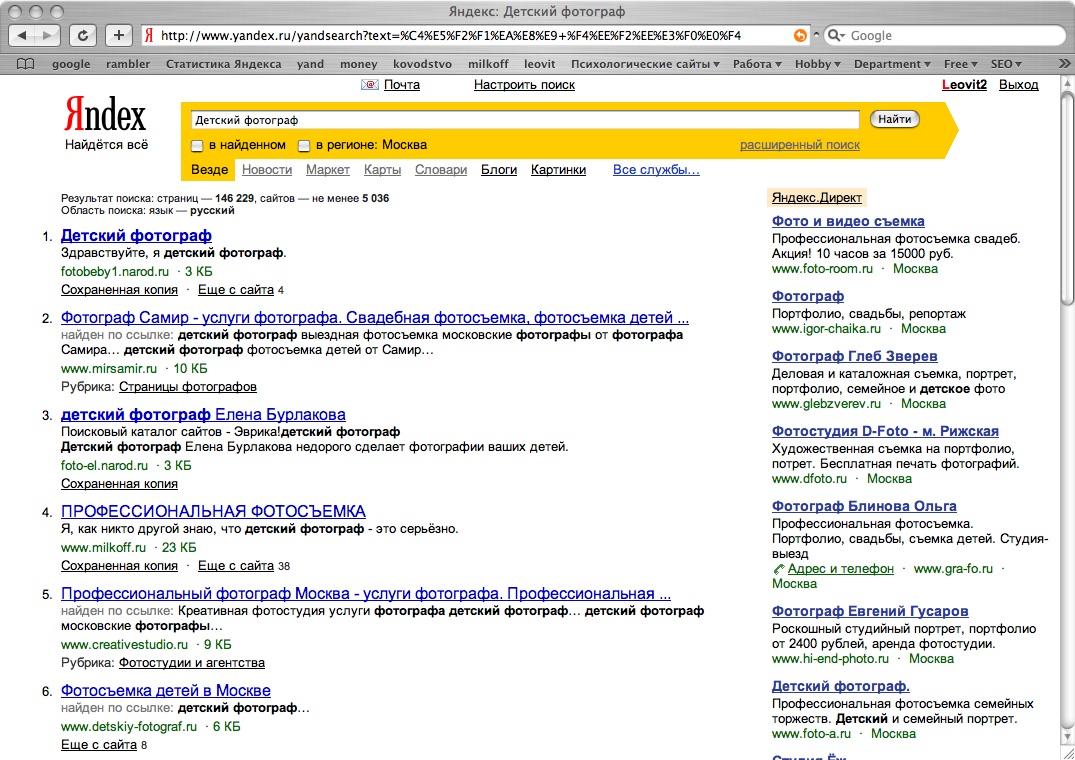Screen dimensions: 1075x760
Task: Go forward with the Safari forward arrow
Action: click(x=47, y=36)
